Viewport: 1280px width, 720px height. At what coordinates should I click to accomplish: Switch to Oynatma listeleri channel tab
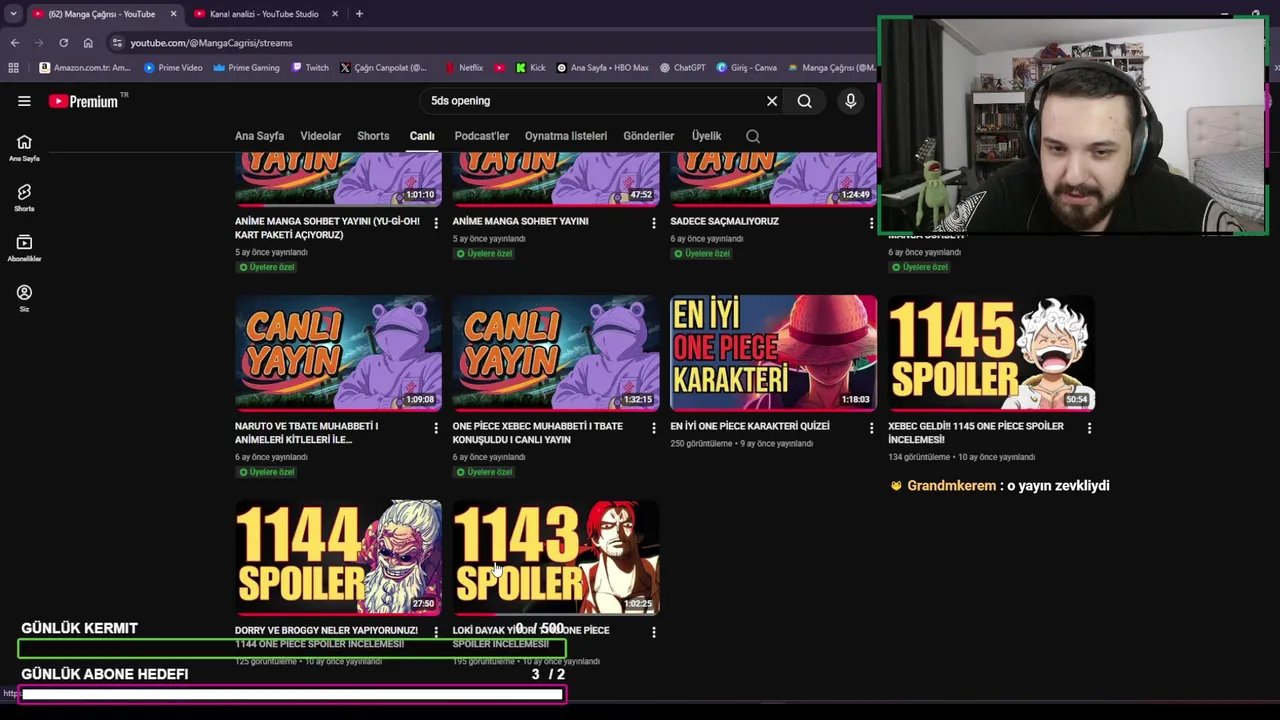(x=566, y=136)
